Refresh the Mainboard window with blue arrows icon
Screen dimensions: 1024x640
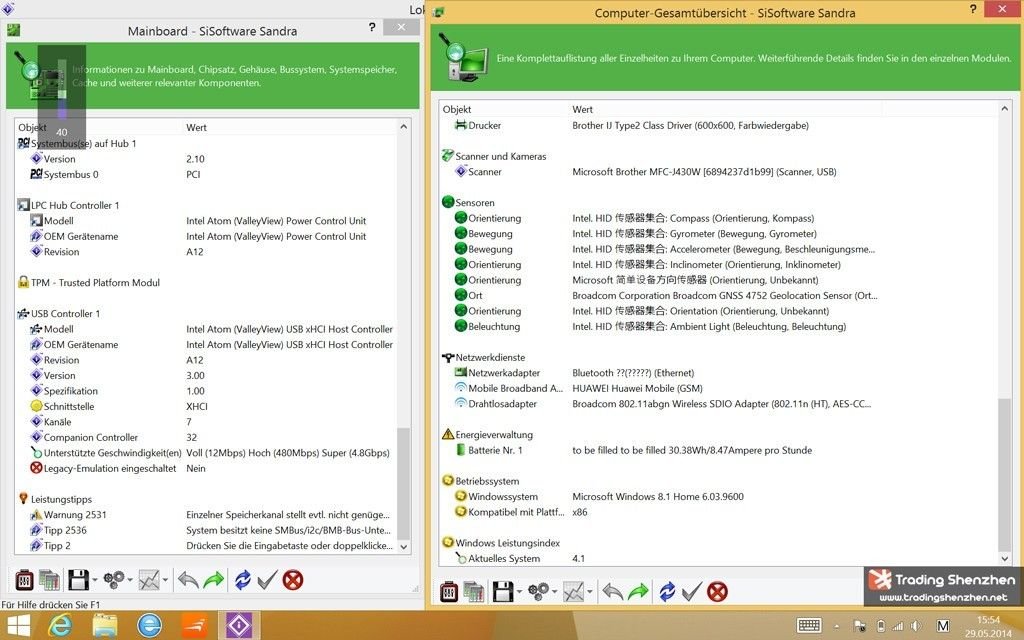(x=242, y=580)
